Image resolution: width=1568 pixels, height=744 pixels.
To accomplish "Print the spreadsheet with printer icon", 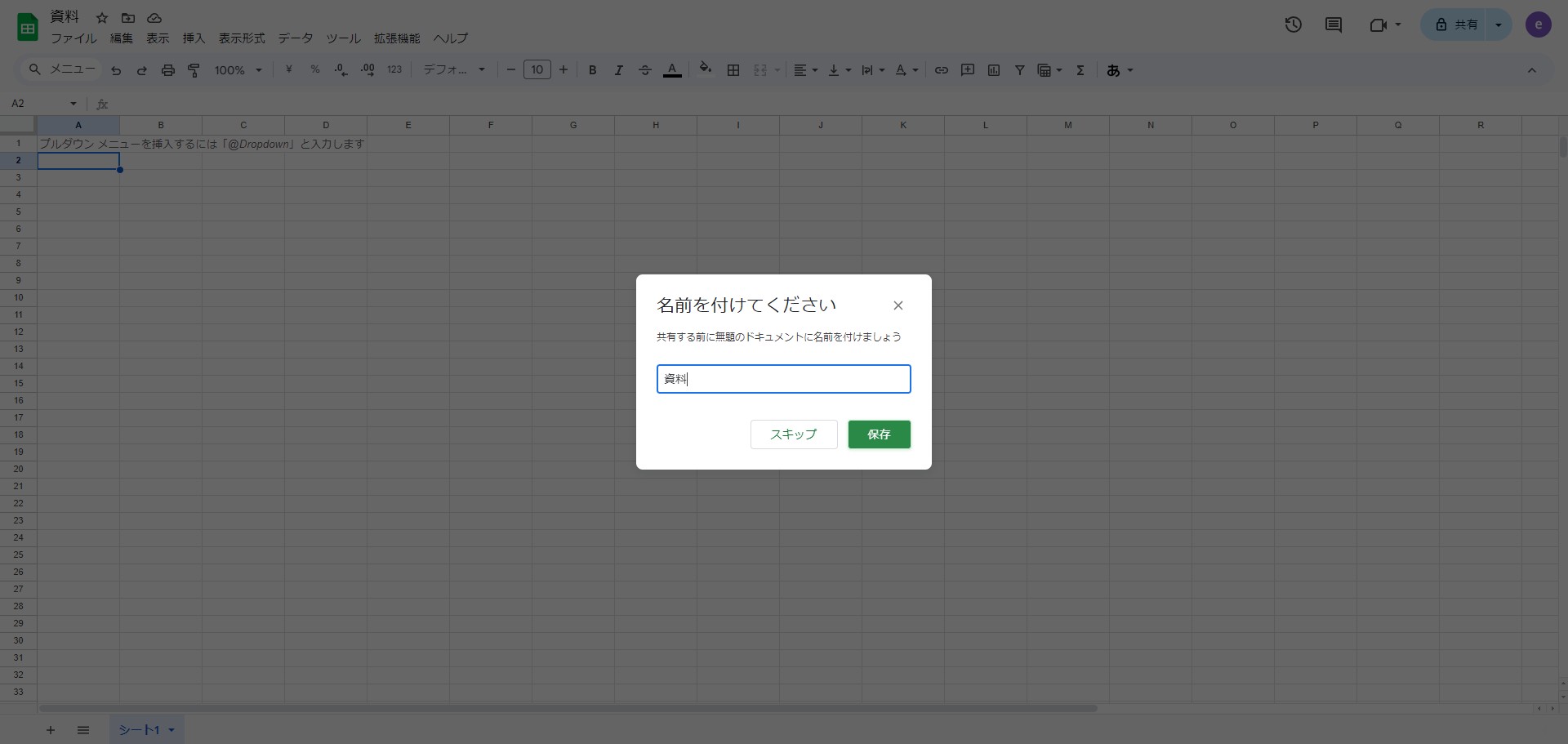I will [168, 70].
